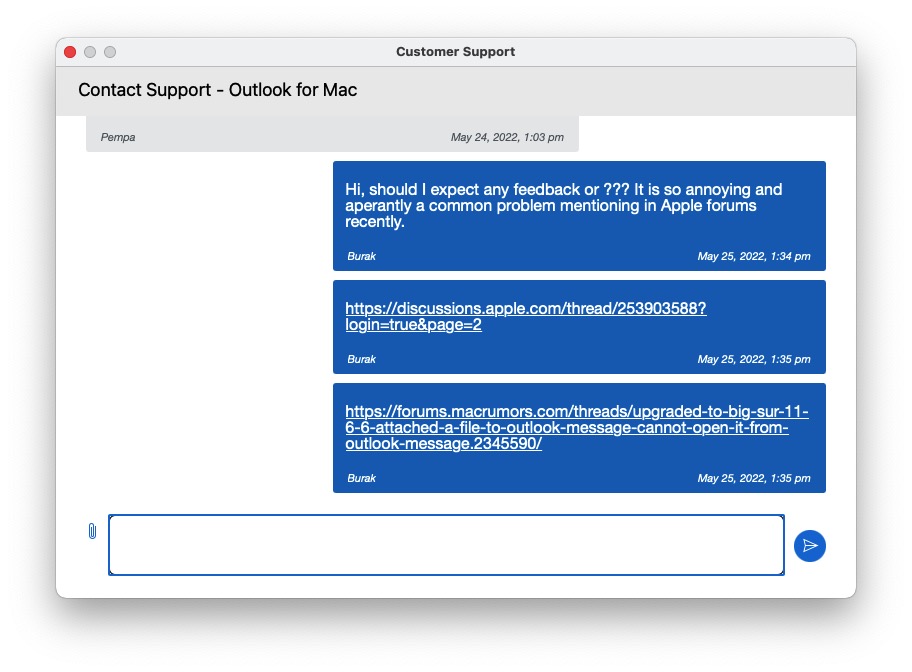This screenshot has height=672, width=912.
Task: Focus the message text input box
Action: pos(446,545)
